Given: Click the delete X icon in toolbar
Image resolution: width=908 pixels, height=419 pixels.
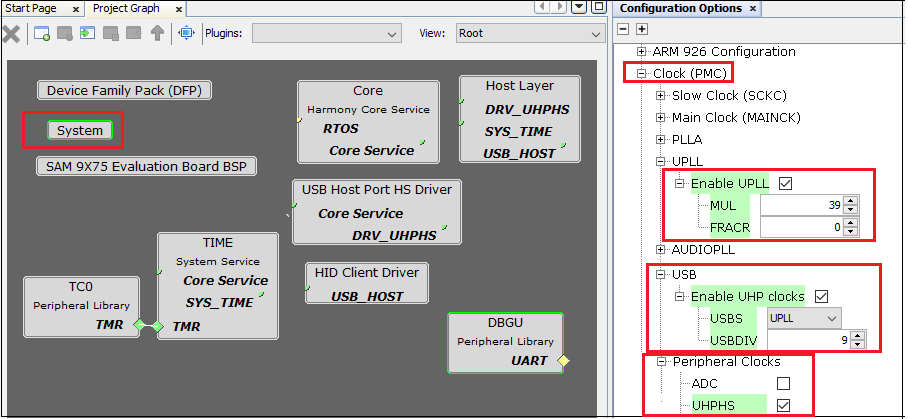Looking at the screenshot, I should pos(11,33).
